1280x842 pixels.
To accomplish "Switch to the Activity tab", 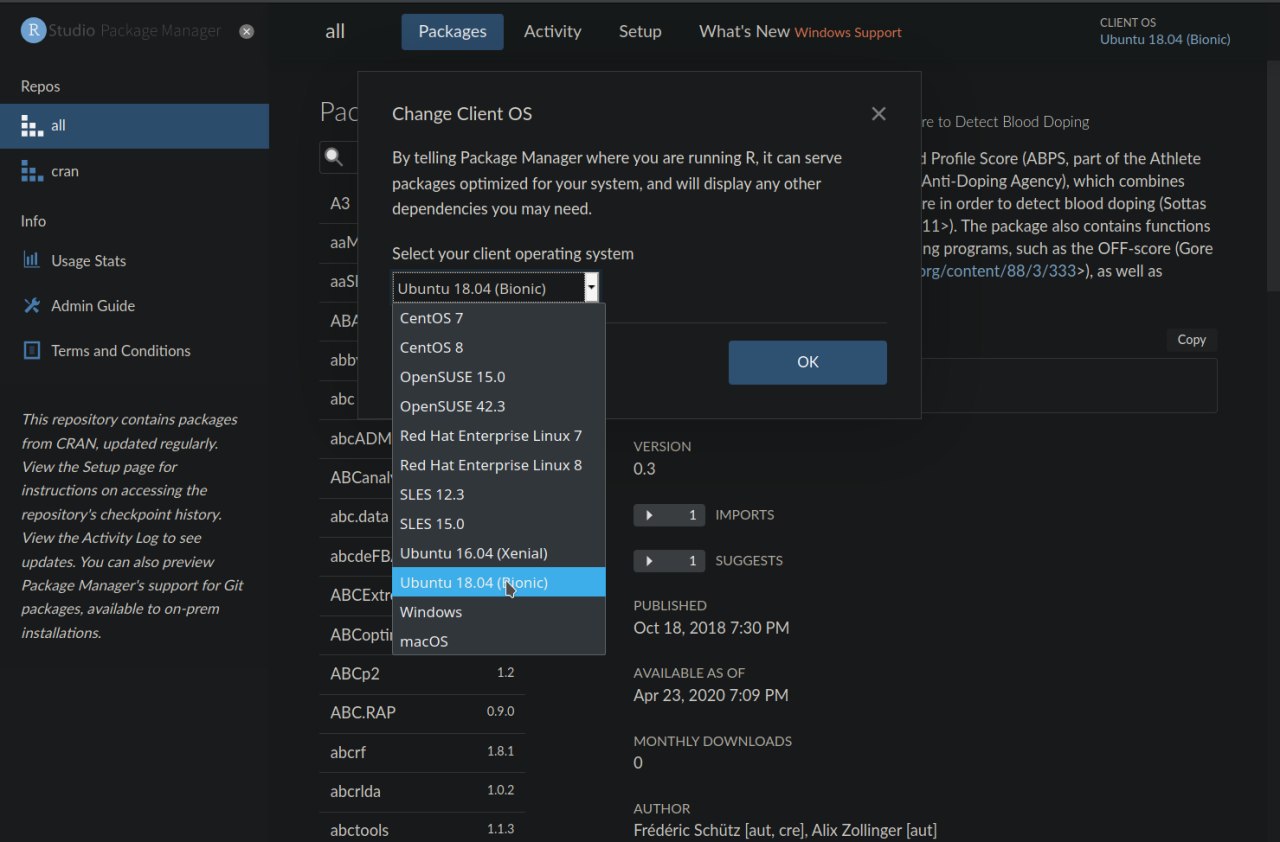I will [552, 31].
